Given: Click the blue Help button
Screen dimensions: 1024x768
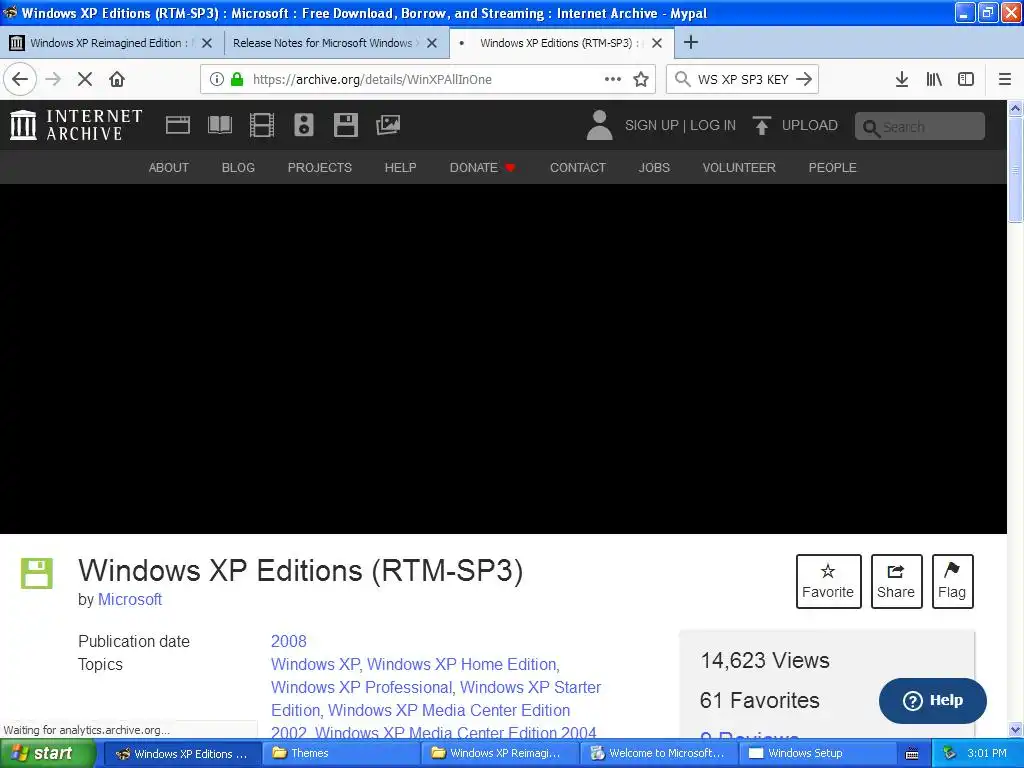Looking at the screenshot, I should click(x=933, y=700).
